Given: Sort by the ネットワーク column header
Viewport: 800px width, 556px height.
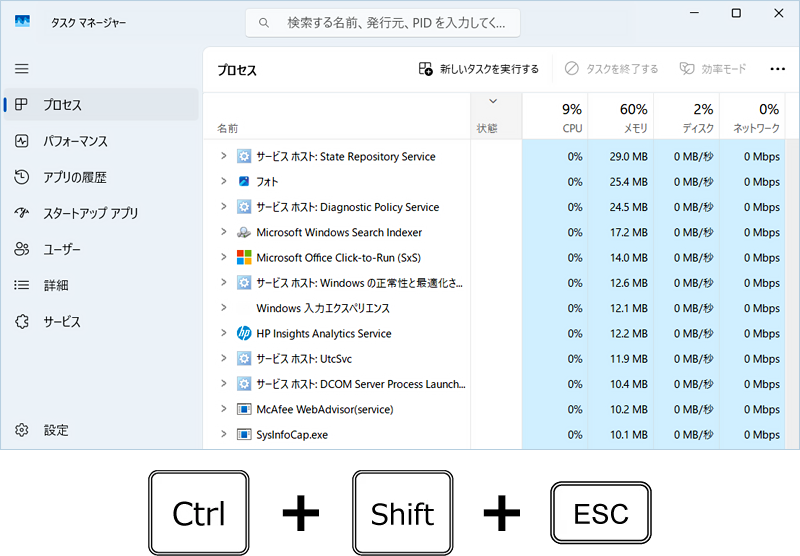Looking at the screenshot, I should coord(753,116).
